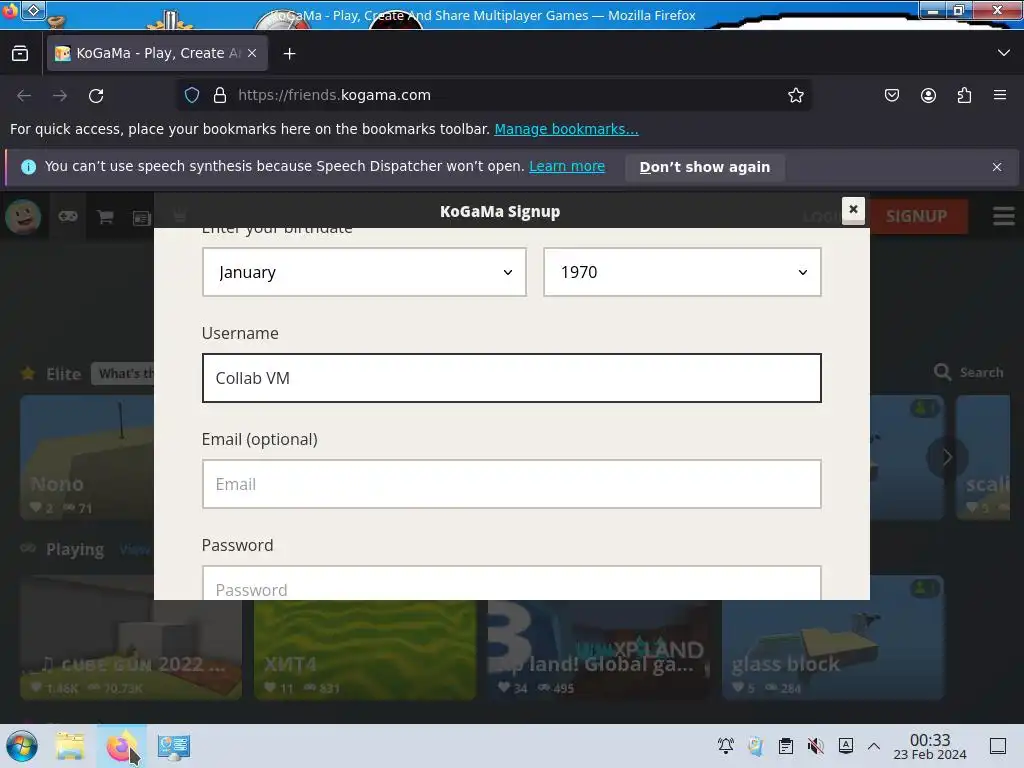Open the clock showing 00:33
This screenshot has width=1024, height=768.
(930, 746)
